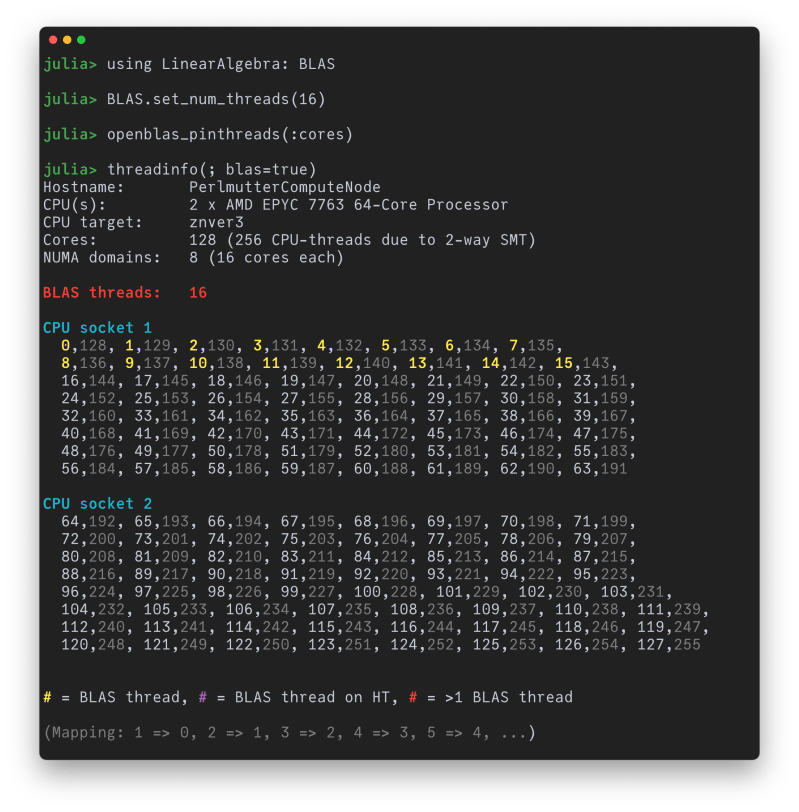The width and height of the screenshot is (799, 812).
Task: Click the 'CPU socket 2' heading
Action: 97,504
